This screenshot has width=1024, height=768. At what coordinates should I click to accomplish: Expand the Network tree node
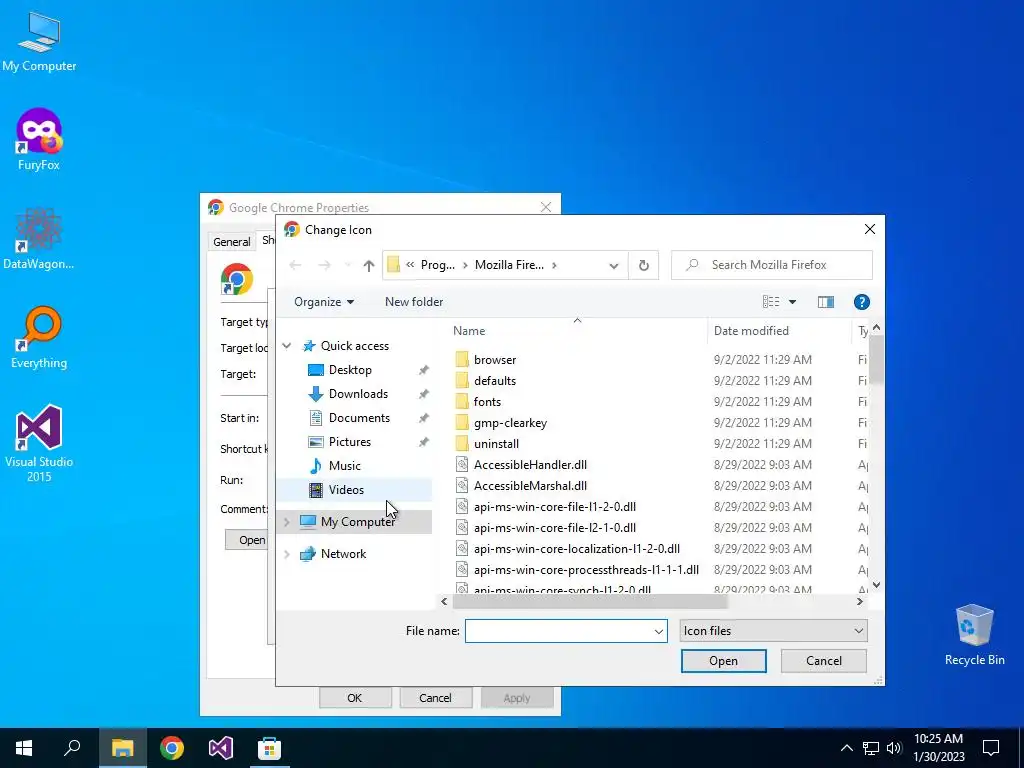[x=287, y=554]
